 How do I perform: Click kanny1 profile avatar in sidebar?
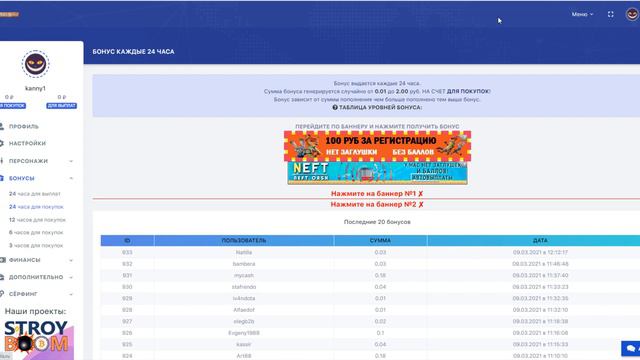[x=36, y=64]
